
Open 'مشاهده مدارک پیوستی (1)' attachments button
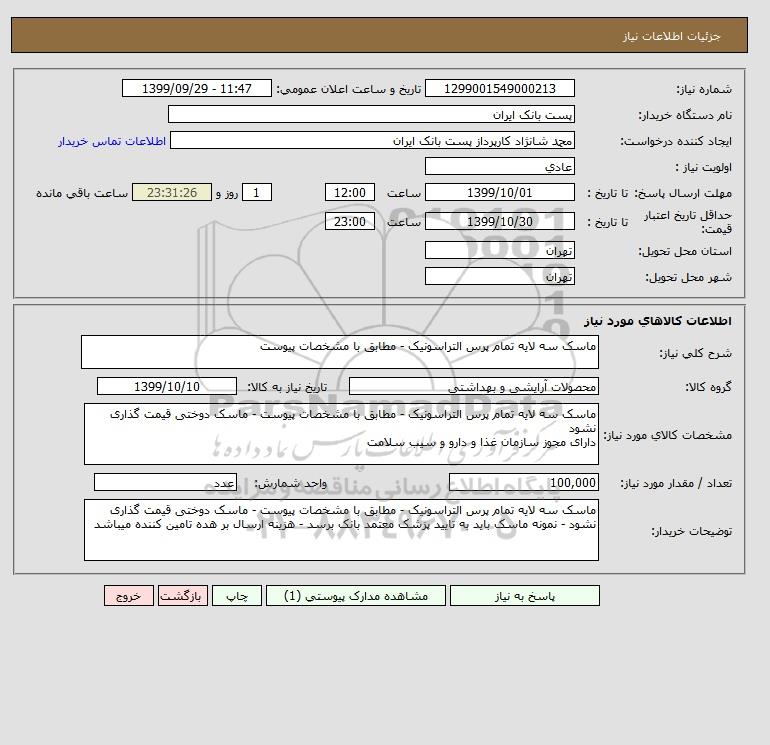point(356,595)
